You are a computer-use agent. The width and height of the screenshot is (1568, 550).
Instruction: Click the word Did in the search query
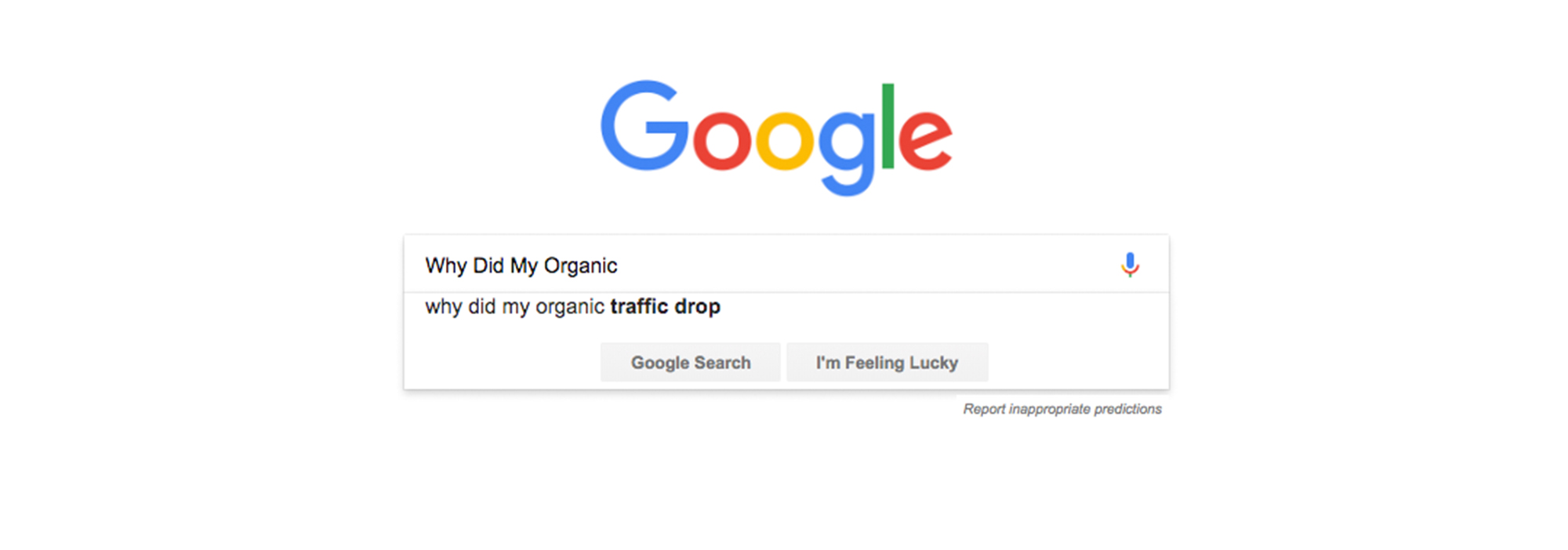(488, 265)
